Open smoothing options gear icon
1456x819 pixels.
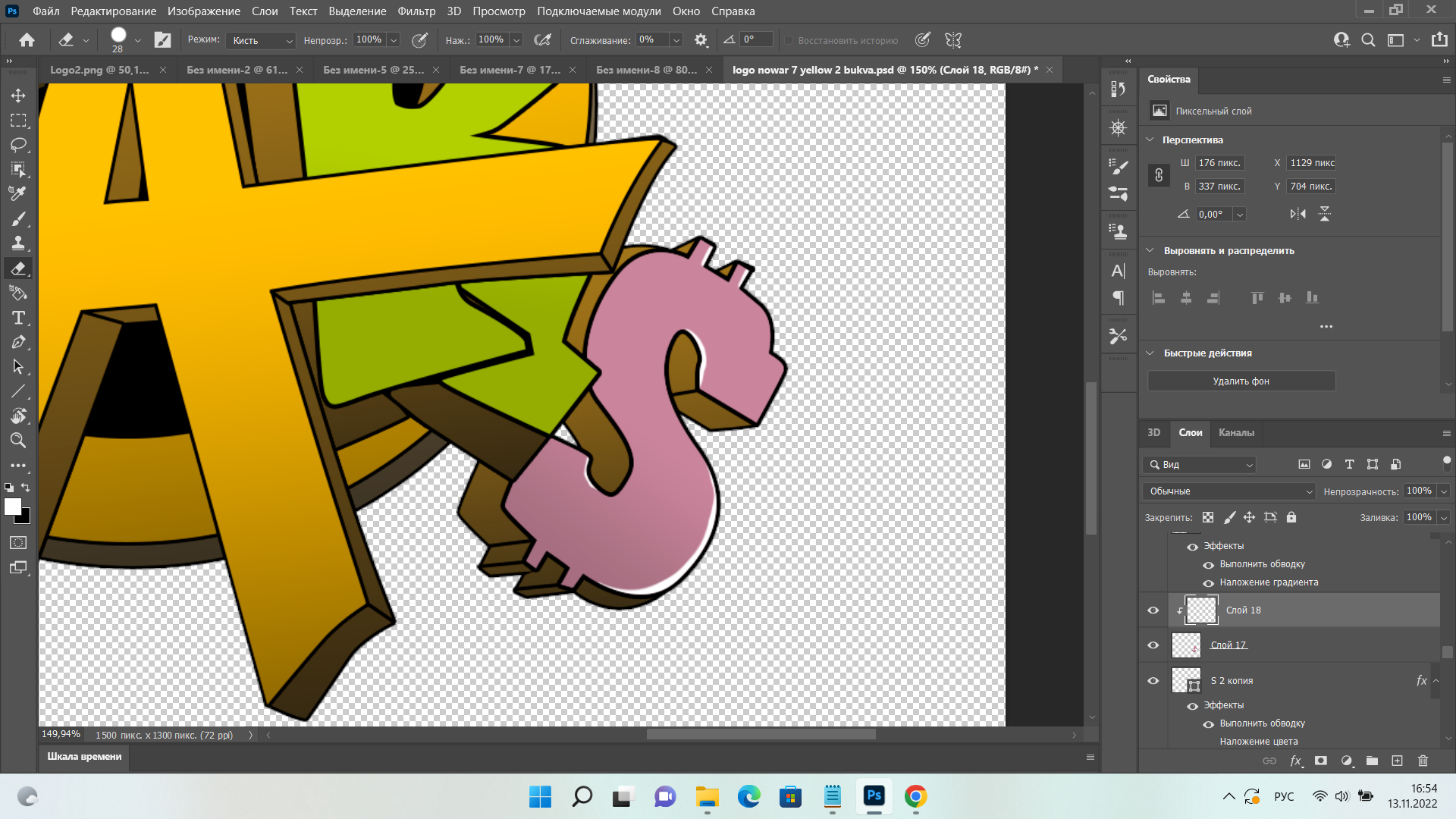coord(701,40)
